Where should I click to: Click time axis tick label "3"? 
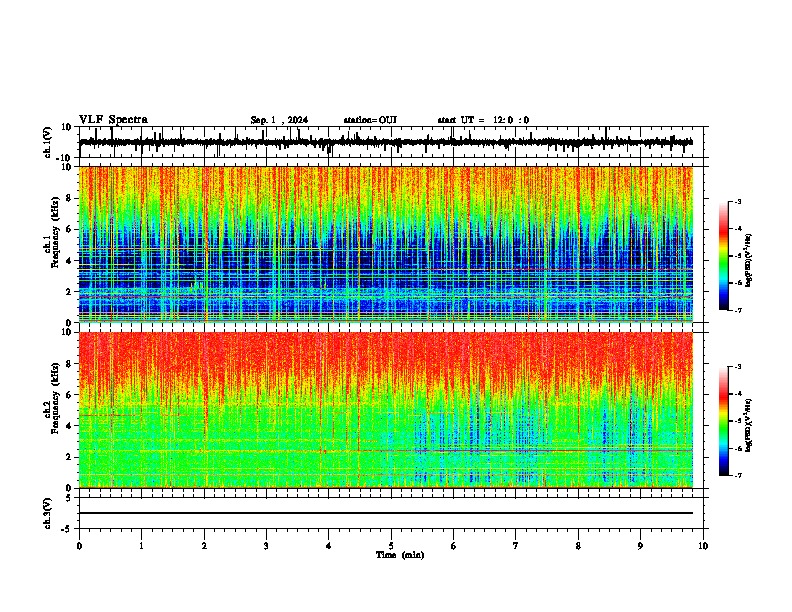point(266,546)
